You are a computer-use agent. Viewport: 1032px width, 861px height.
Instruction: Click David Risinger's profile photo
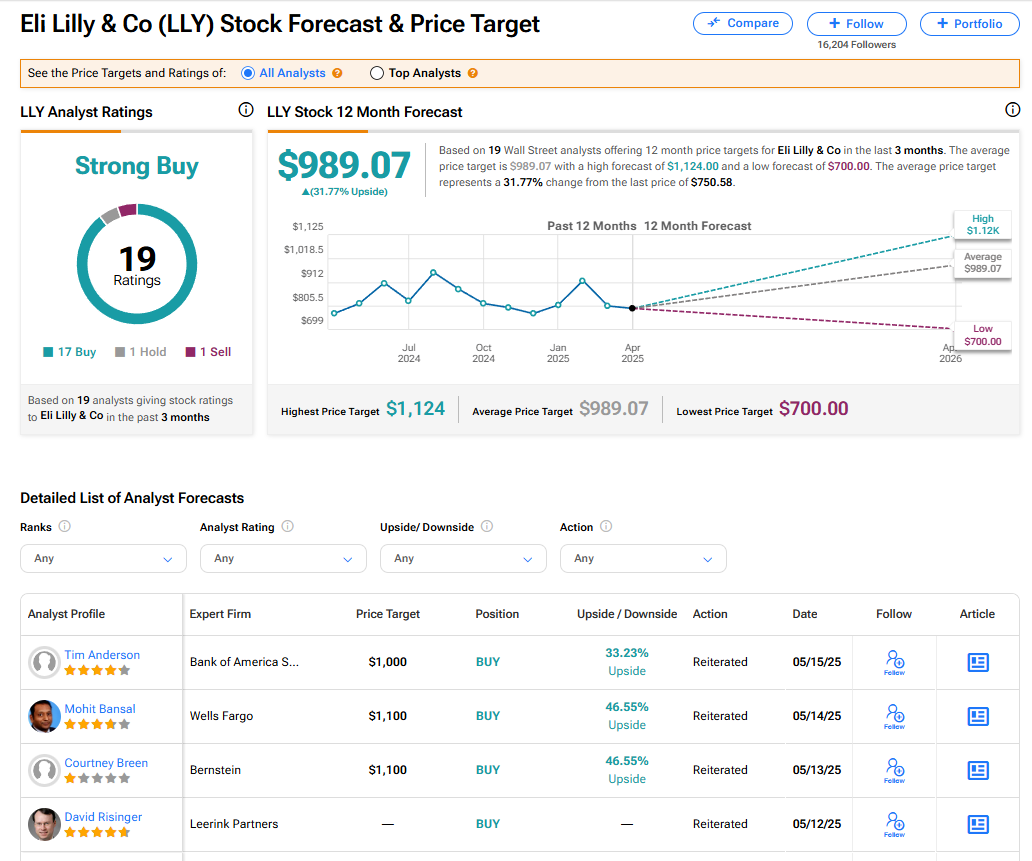tap(44, 824)
